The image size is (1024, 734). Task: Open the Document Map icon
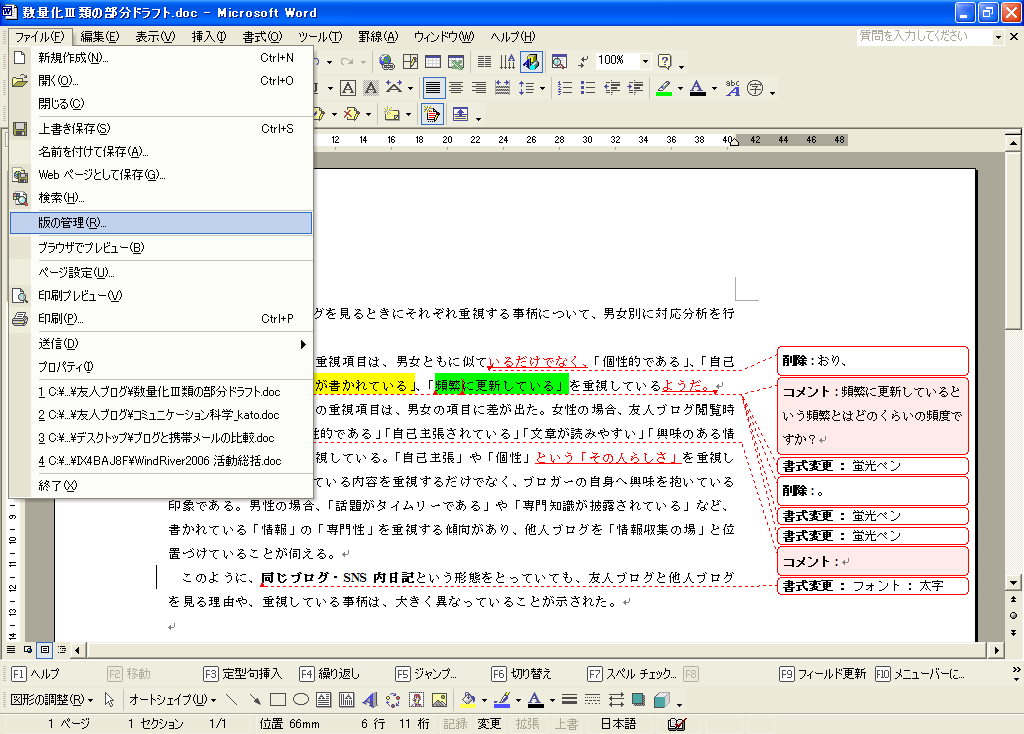point(559,61)
